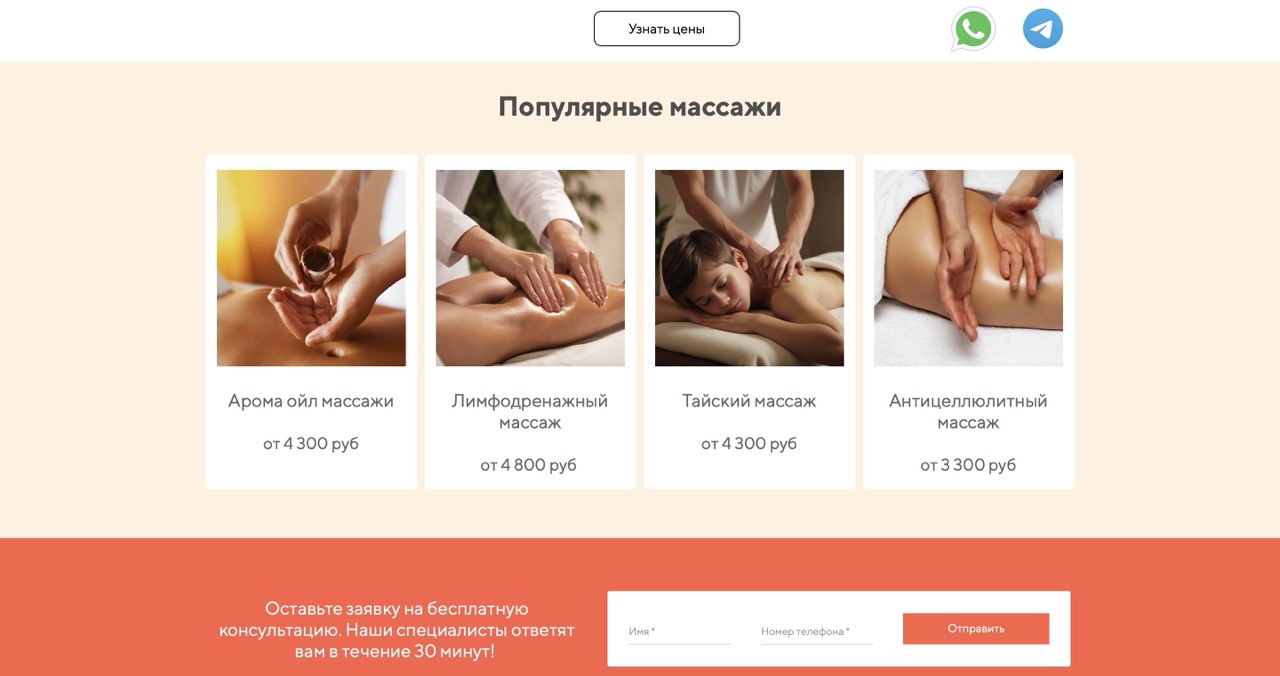This screenshot has height=676, width=1280.
Task: Click the Арома ойл price от 4 300 руб
Action: coord(311,443)
